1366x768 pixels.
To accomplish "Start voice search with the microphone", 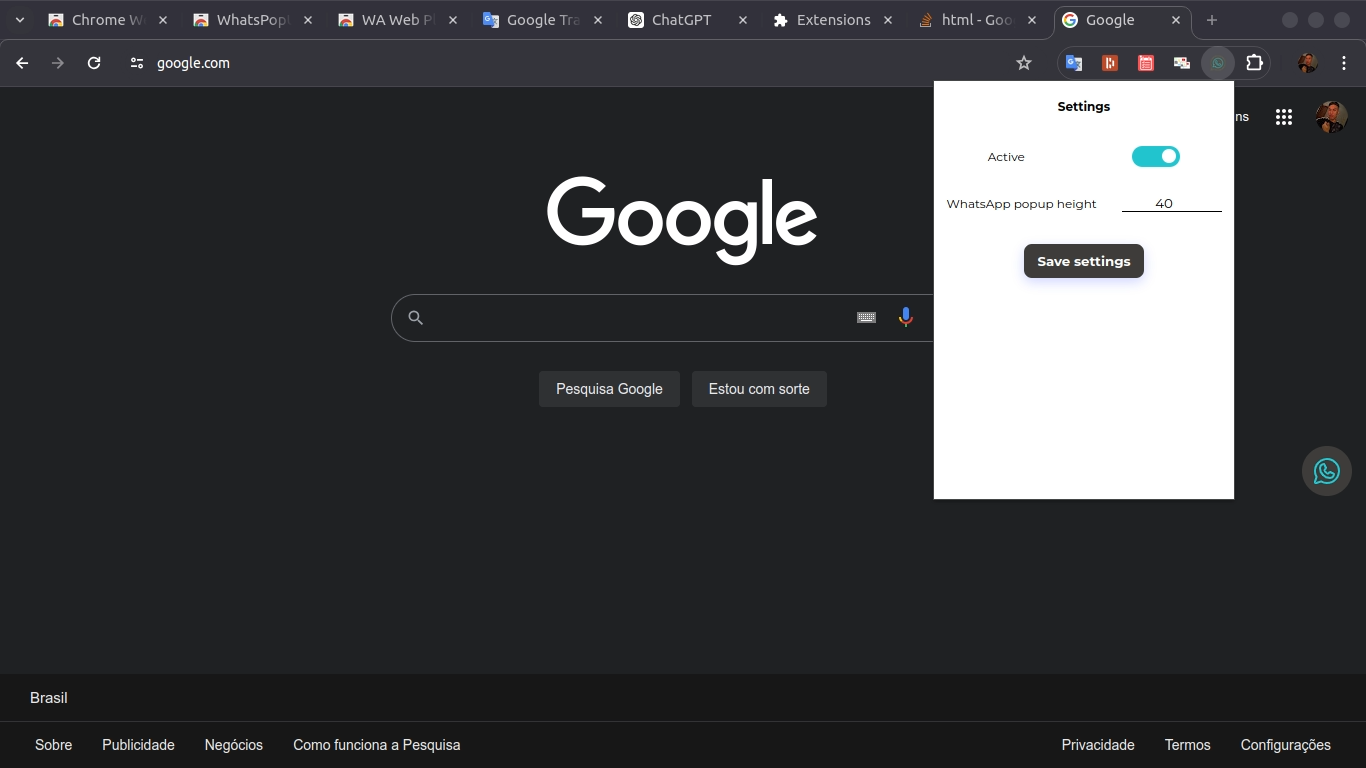I will (905, 317).
